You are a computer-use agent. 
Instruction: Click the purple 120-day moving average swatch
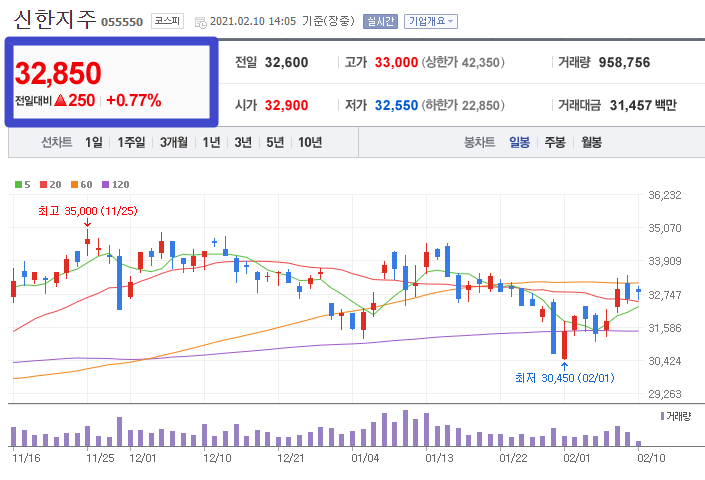[x=106, y=185]
